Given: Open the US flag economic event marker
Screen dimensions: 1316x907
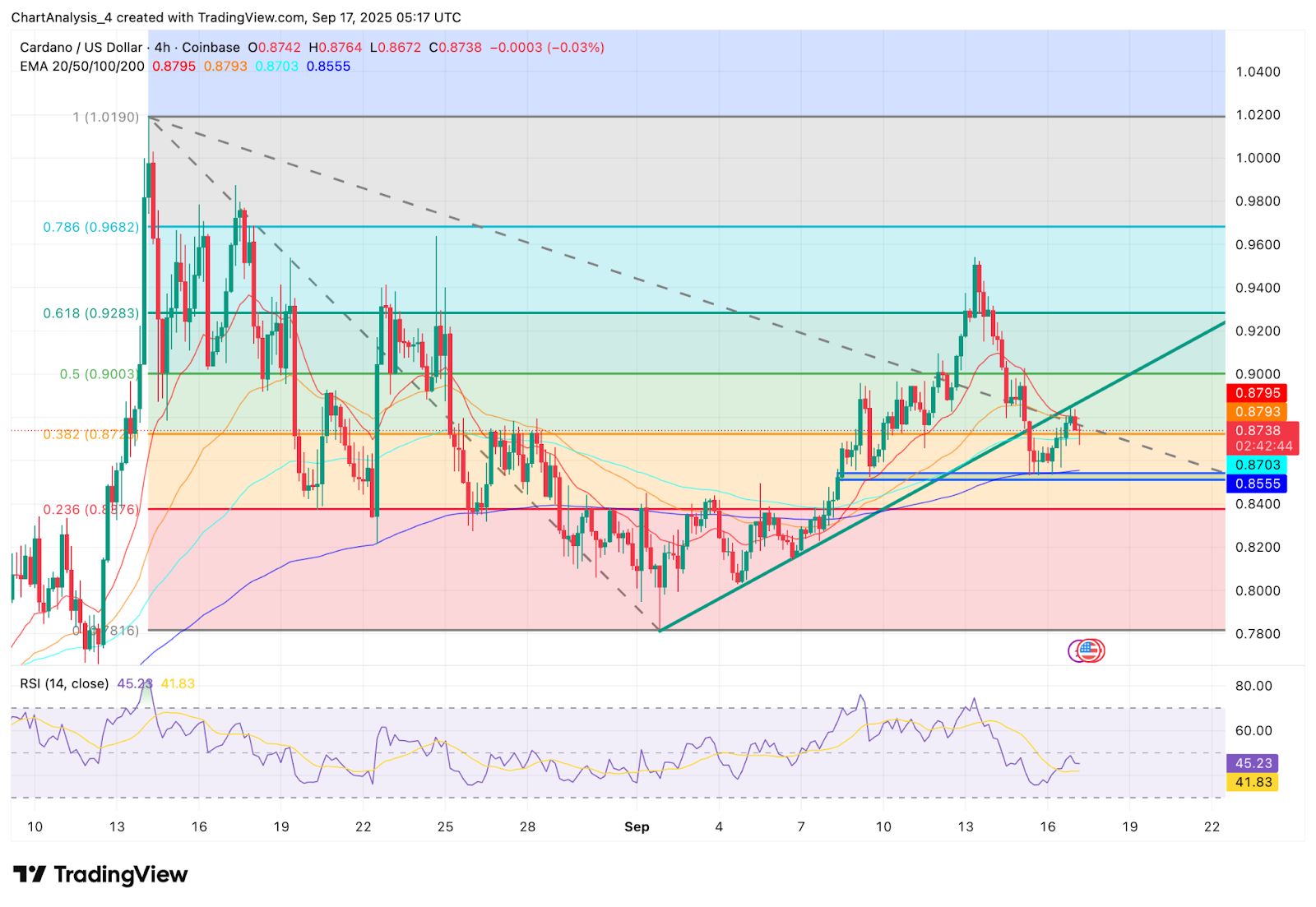Looking at the screenshot, I should tap(1088, 650).
